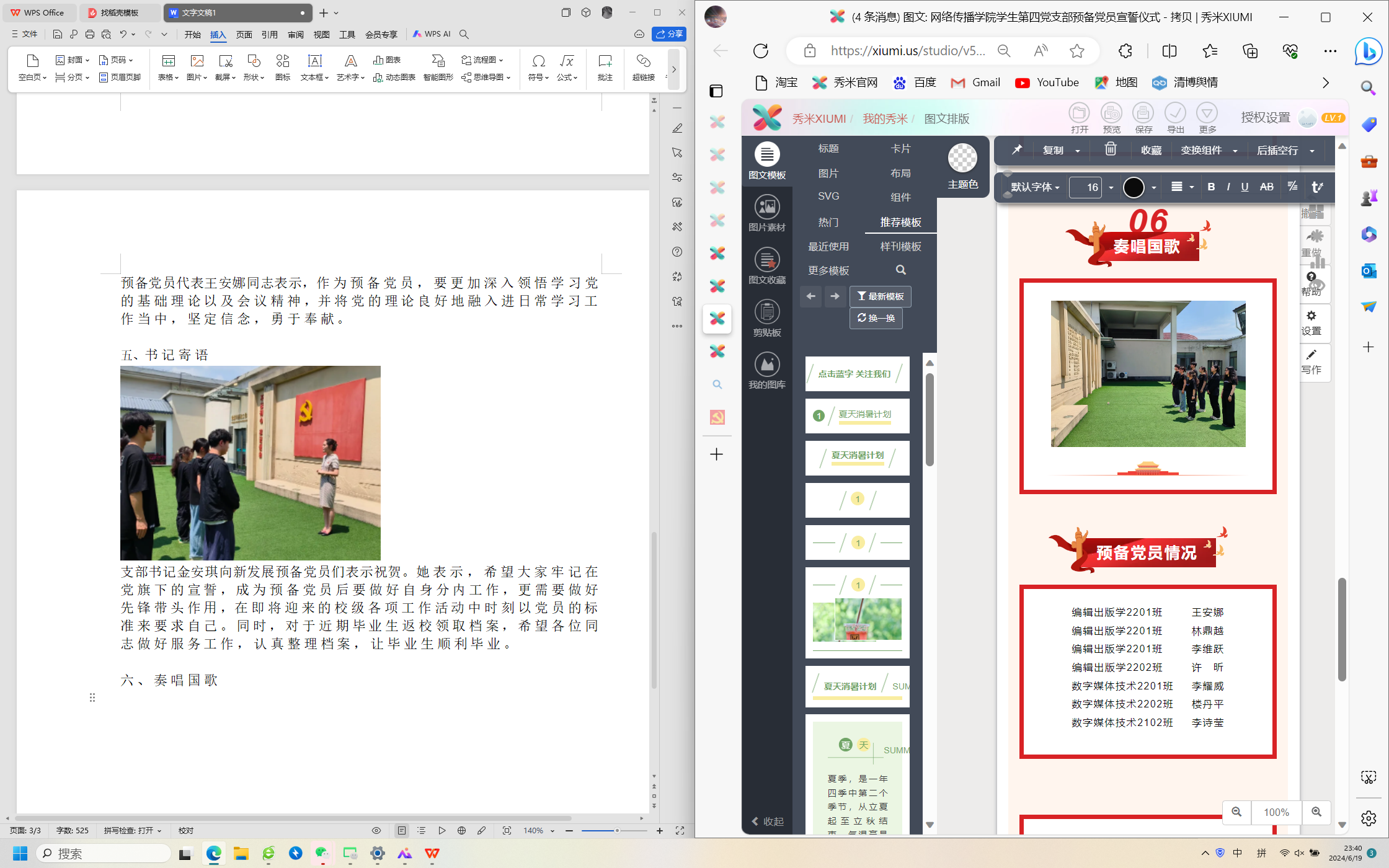This screenshot has width=1389, height=868.
Task: Select 点击蓝字 关注我们 template thumbnail
Action: pyautogui.click(x=857, y=374)
